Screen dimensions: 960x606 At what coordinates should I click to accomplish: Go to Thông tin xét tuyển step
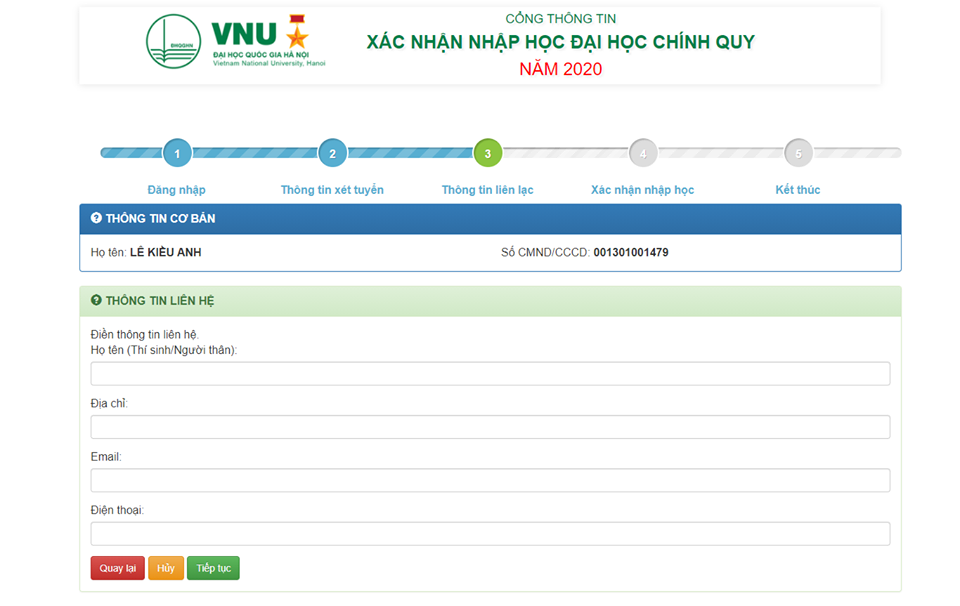(332, 190)
